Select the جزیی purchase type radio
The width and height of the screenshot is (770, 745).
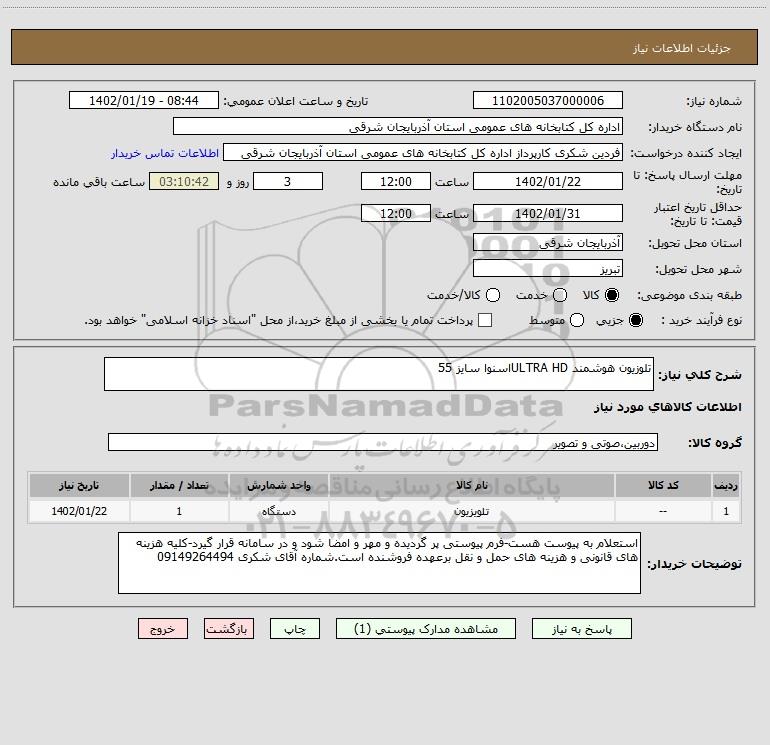[635, 320]
